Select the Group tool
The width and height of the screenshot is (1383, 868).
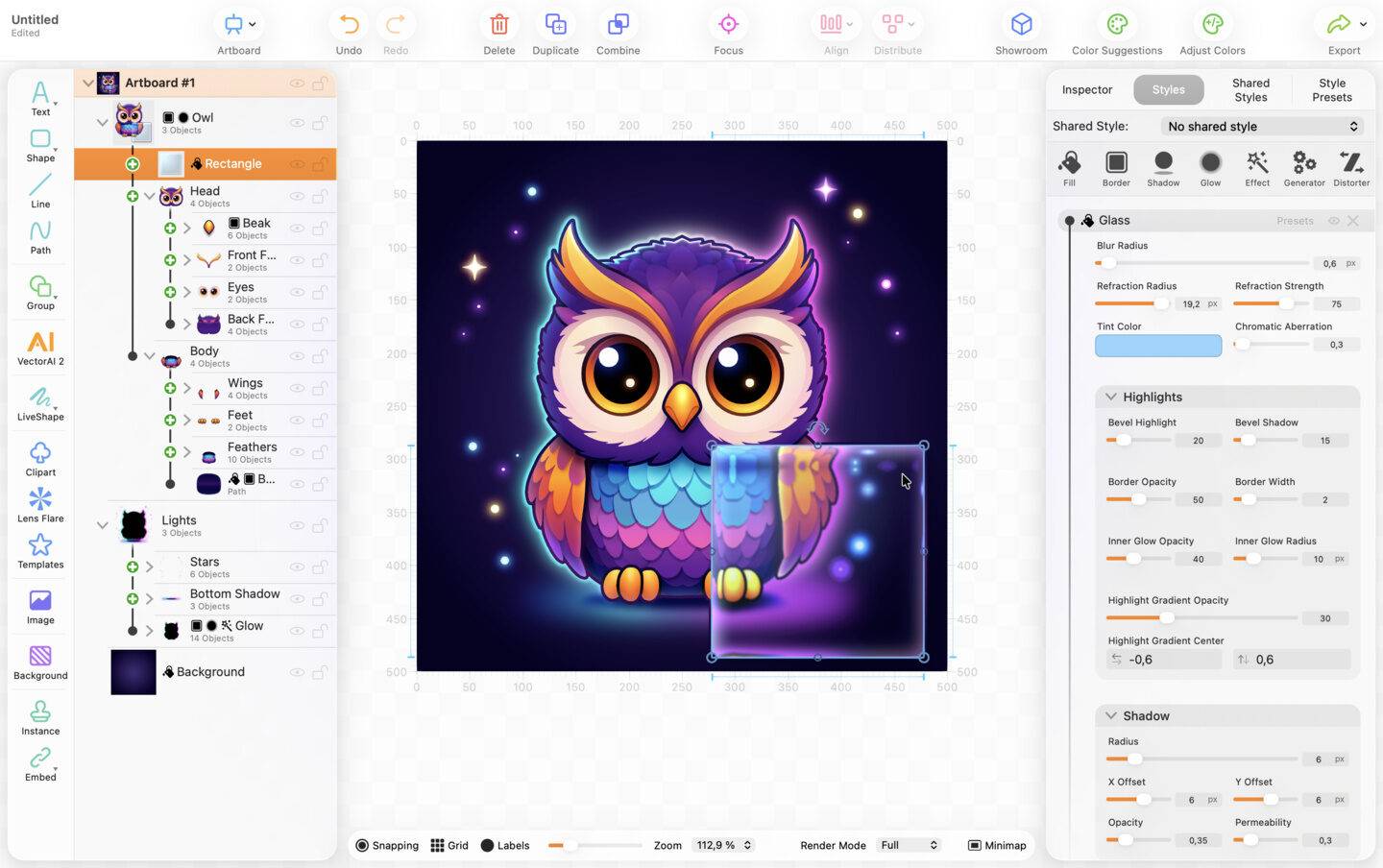(x=40, y=293)
